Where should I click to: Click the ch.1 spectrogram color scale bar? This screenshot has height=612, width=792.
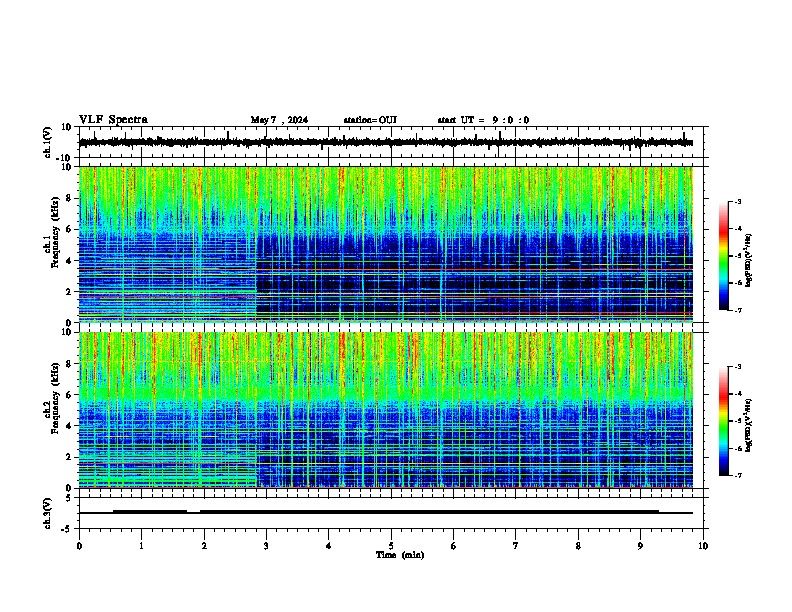[x=724, y=256]
